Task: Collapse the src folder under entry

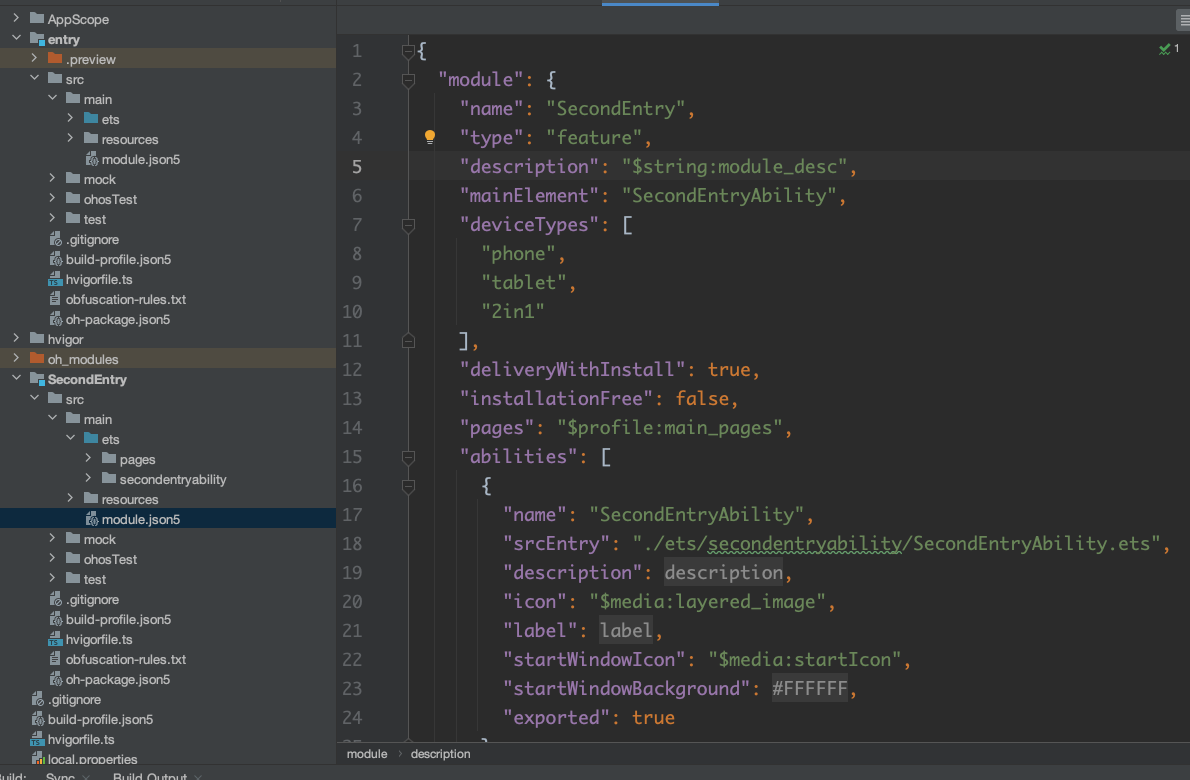Action: (x=34, y=78)
